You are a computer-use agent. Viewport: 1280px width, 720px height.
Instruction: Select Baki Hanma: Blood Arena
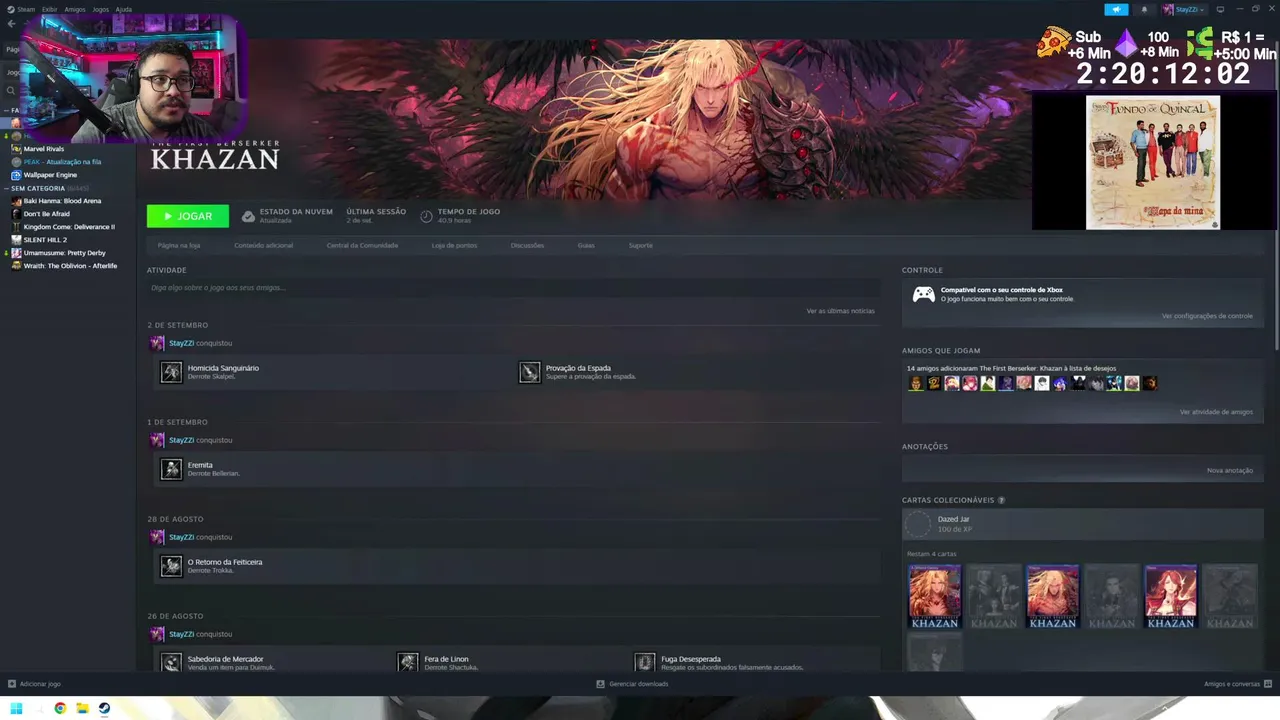click(x=62, y=201)
